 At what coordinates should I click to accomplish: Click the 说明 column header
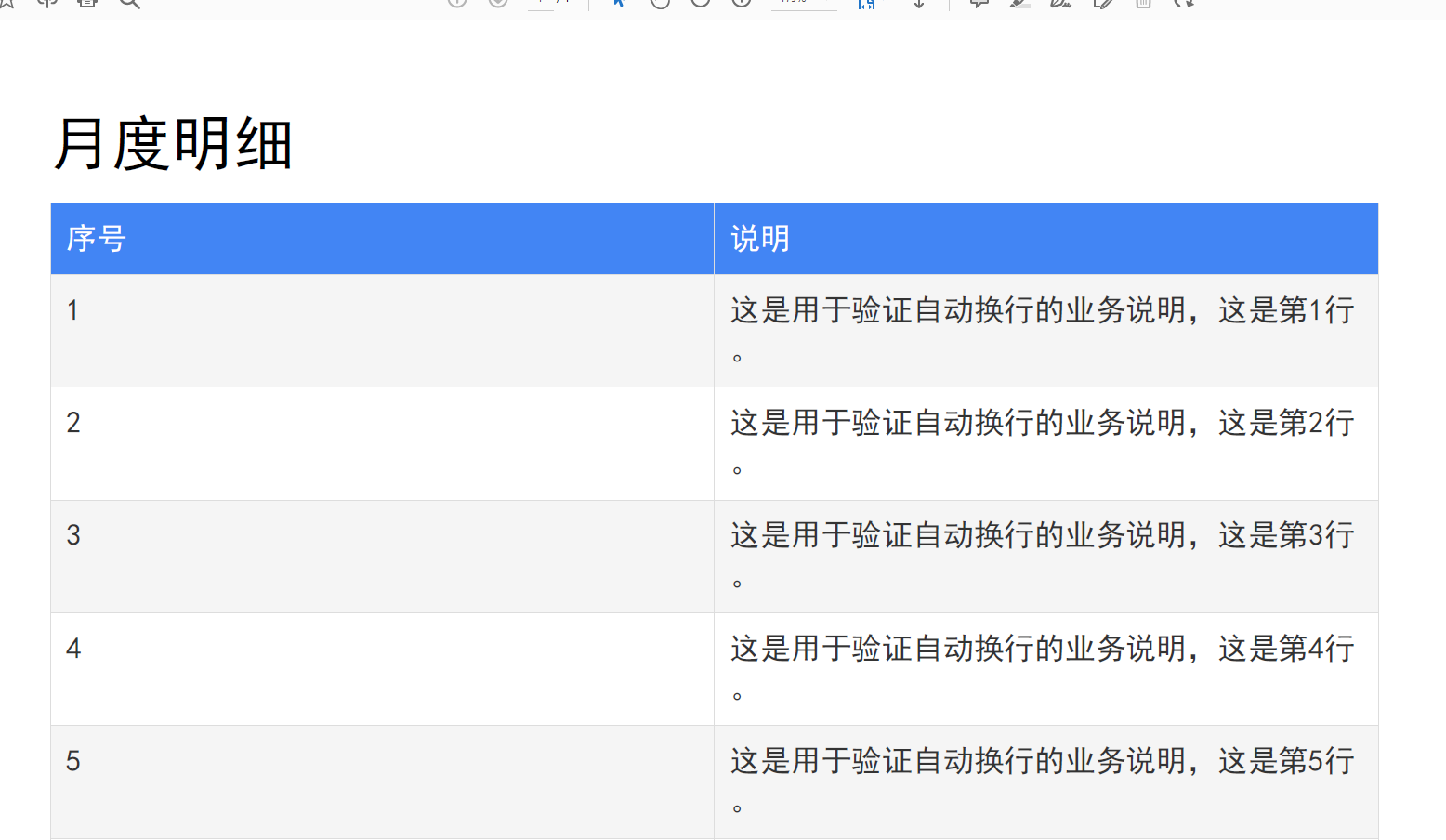tap(1045, 239)
